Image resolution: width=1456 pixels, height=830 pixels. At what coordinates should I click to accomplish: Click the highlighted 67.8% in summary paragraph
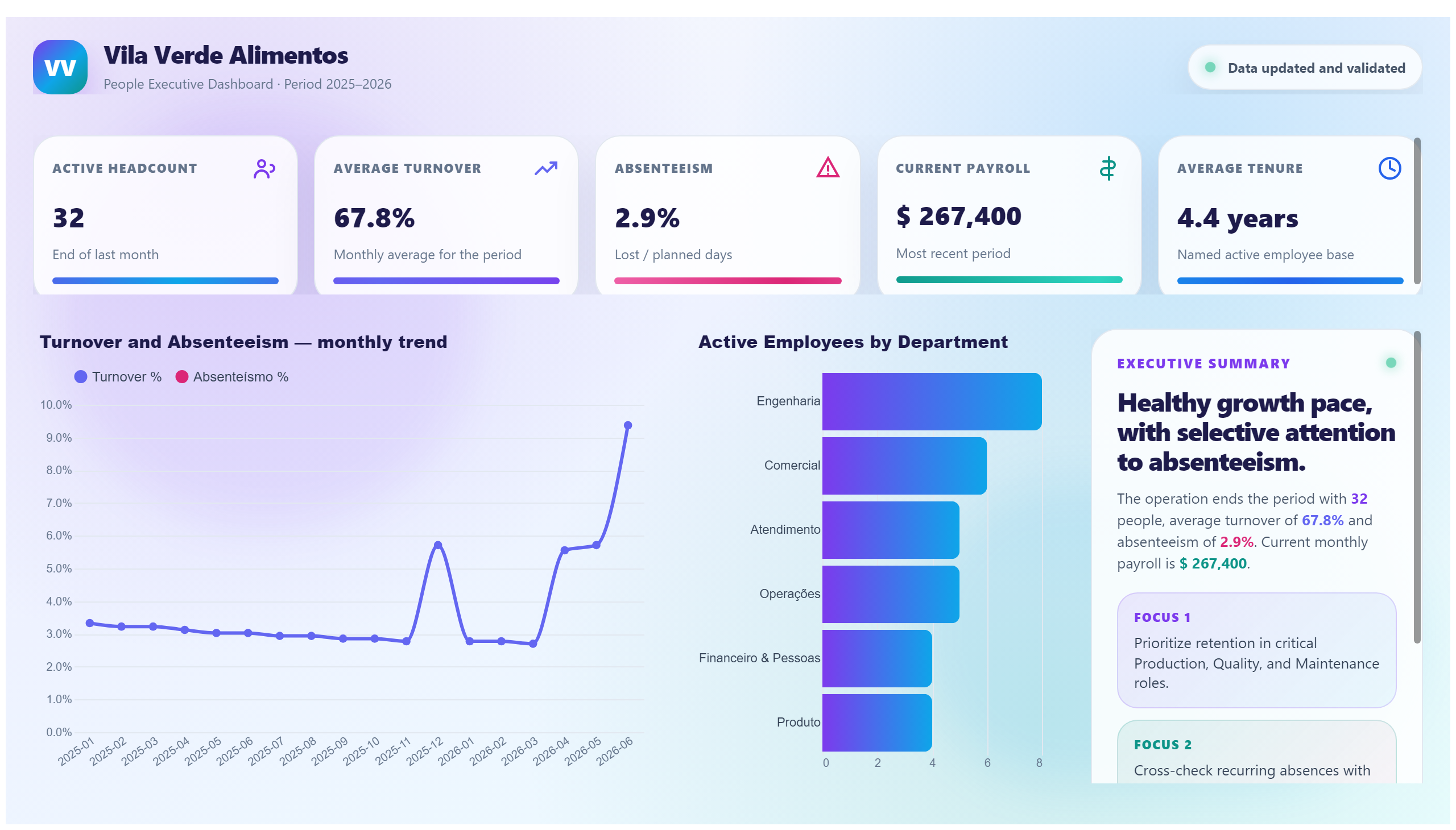tap(1322, 521)
